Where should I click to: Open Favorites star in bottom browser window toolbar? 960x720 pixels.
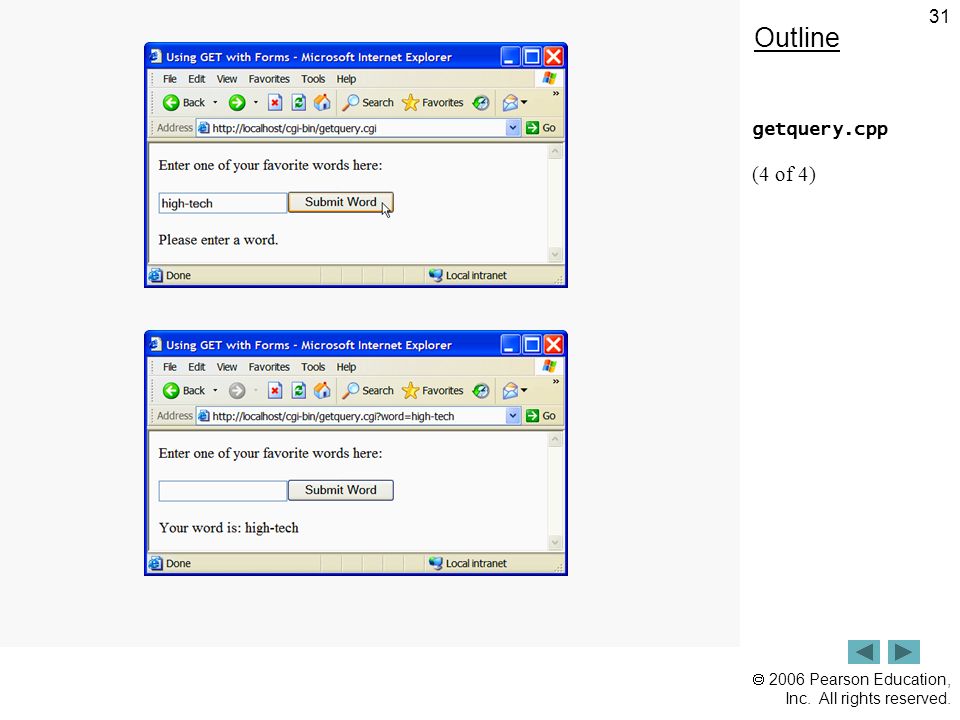coord(432,391)
